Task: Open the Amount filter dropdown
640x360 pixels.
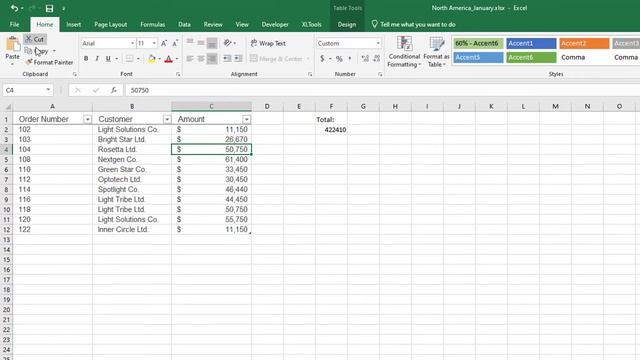Action: [x=247, y=119]
